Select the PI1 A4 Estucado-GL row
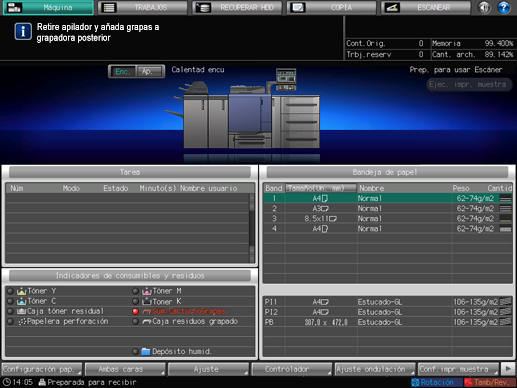This screenshot has height=388, width=517. pos(388,302)
